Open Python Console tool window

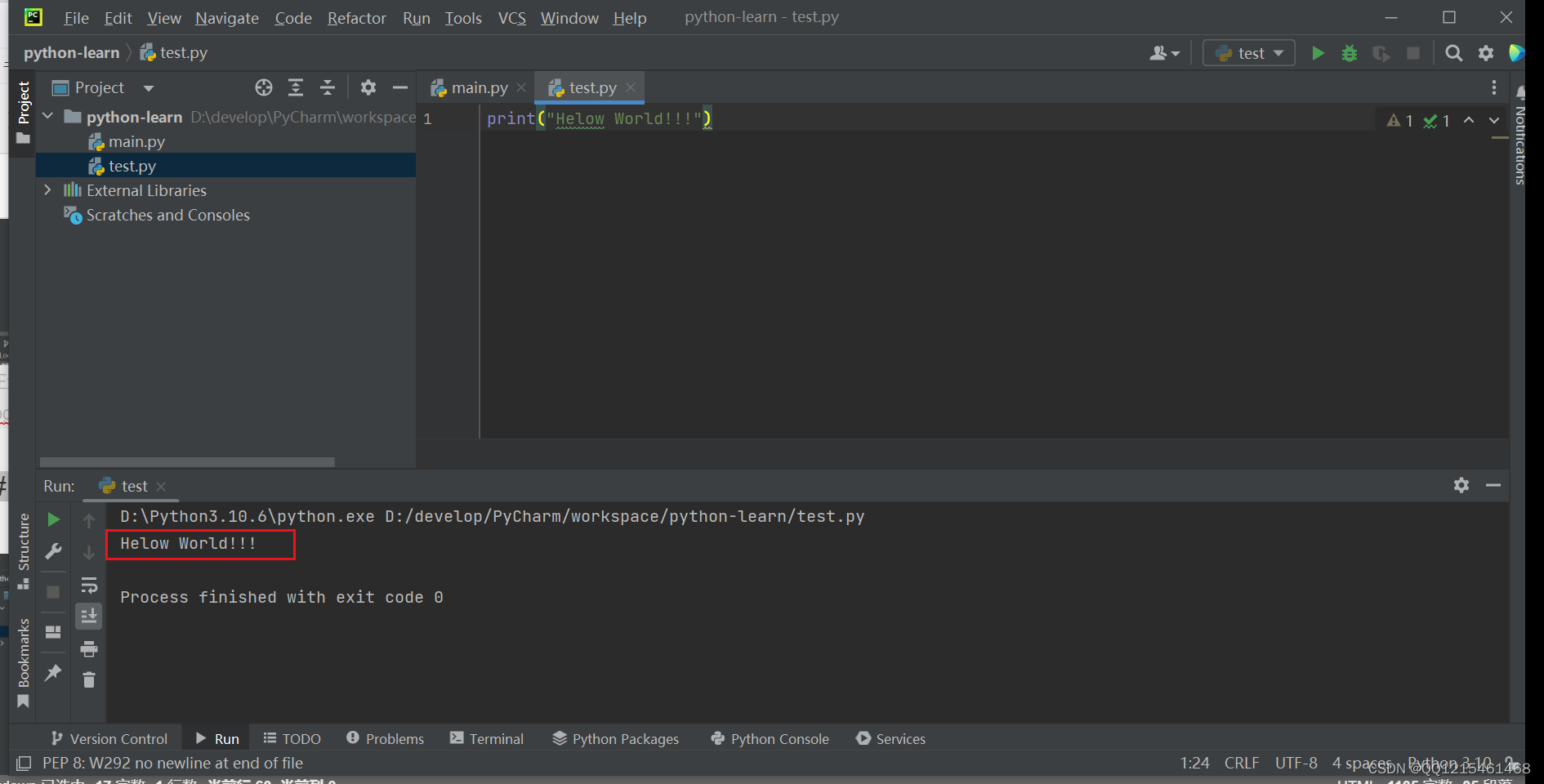click(x=770, y=738)
